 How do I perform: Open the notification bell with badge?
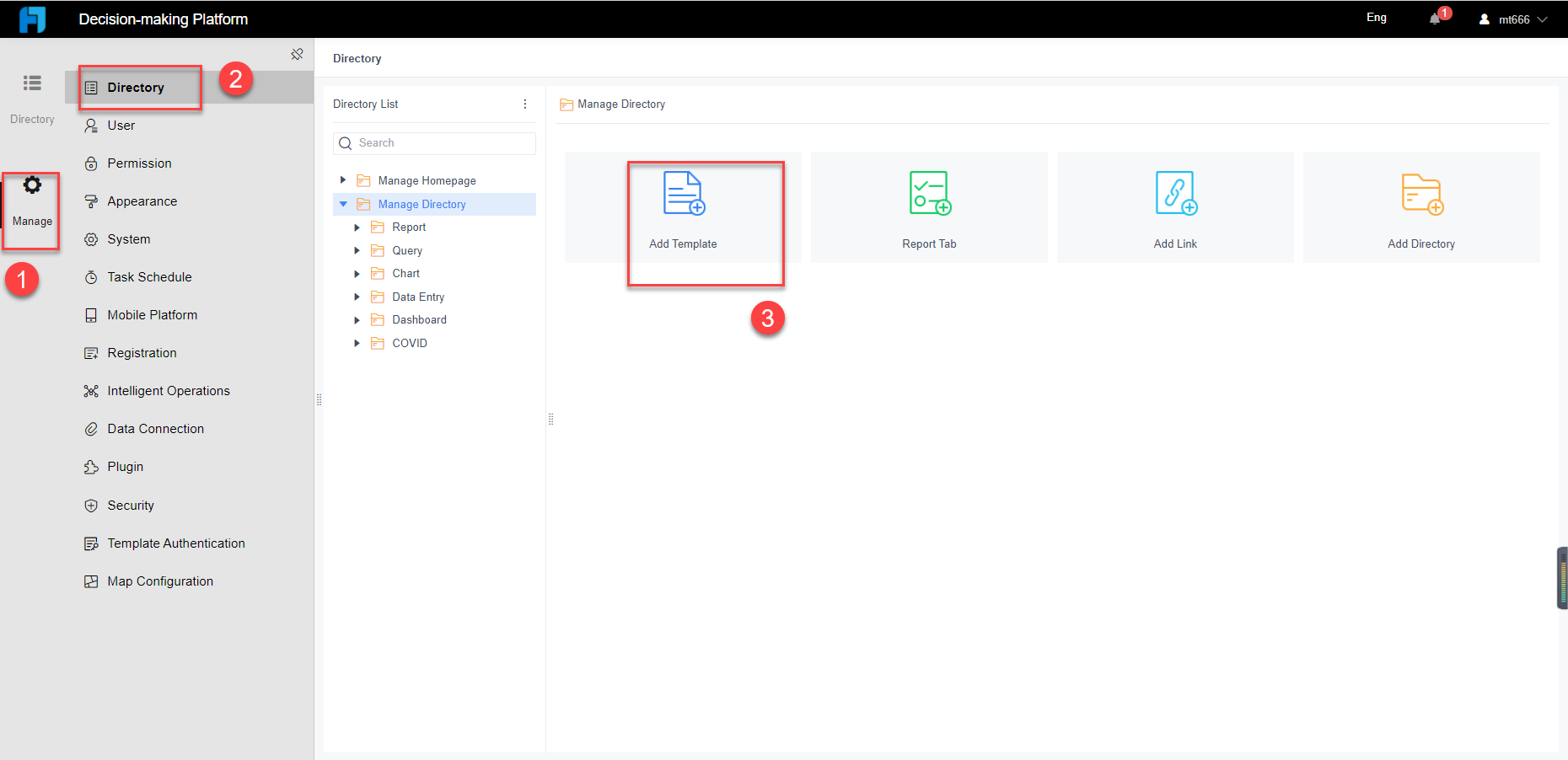[x=1434, y=17]
